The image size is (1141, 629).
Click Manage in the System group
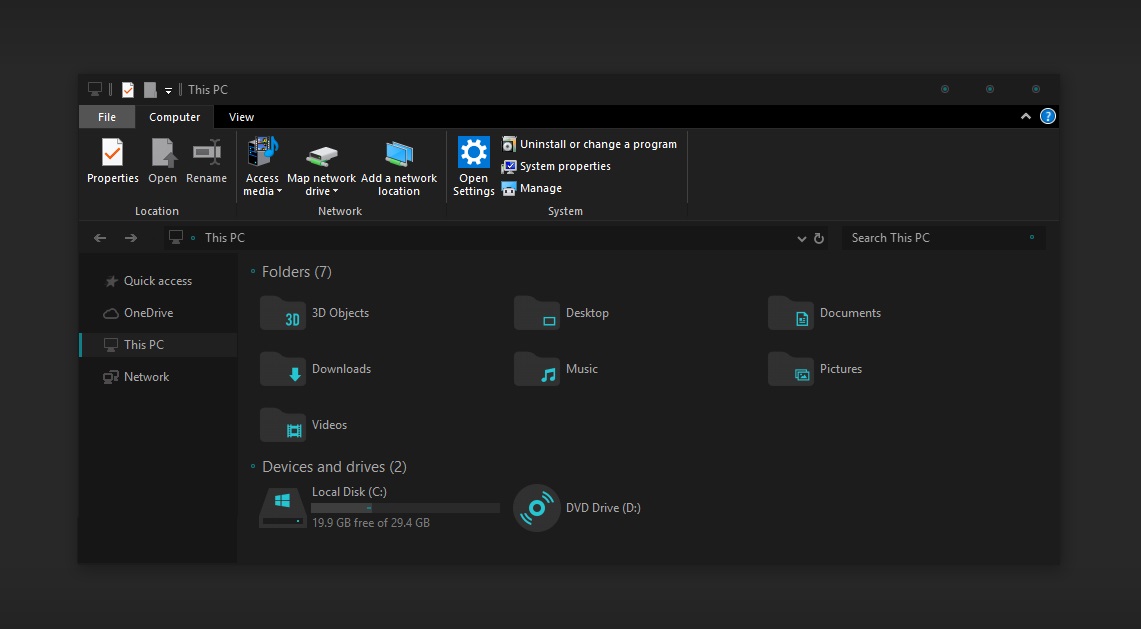point(540,188)
